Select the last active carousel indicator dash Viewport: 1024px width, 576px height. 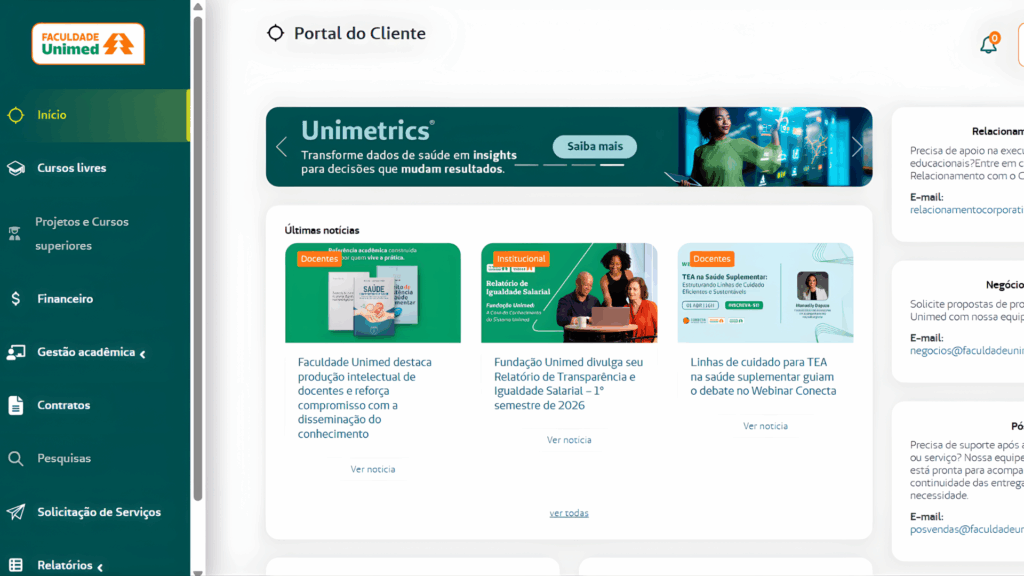(612, 165)
